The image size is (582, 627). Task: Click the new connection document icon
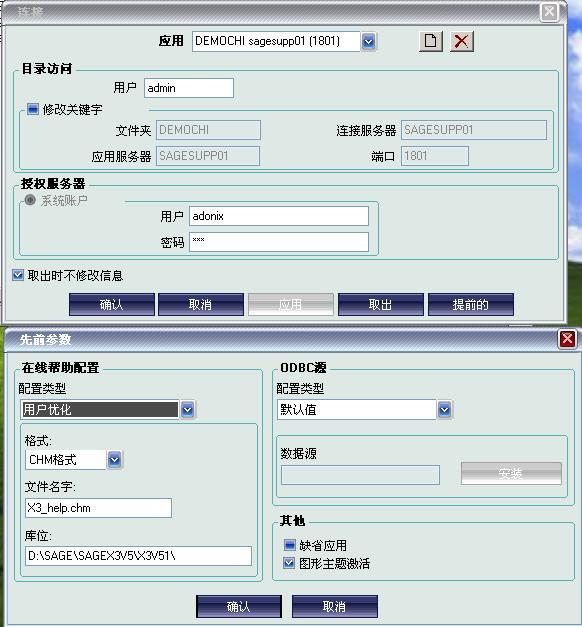[431, 41]
